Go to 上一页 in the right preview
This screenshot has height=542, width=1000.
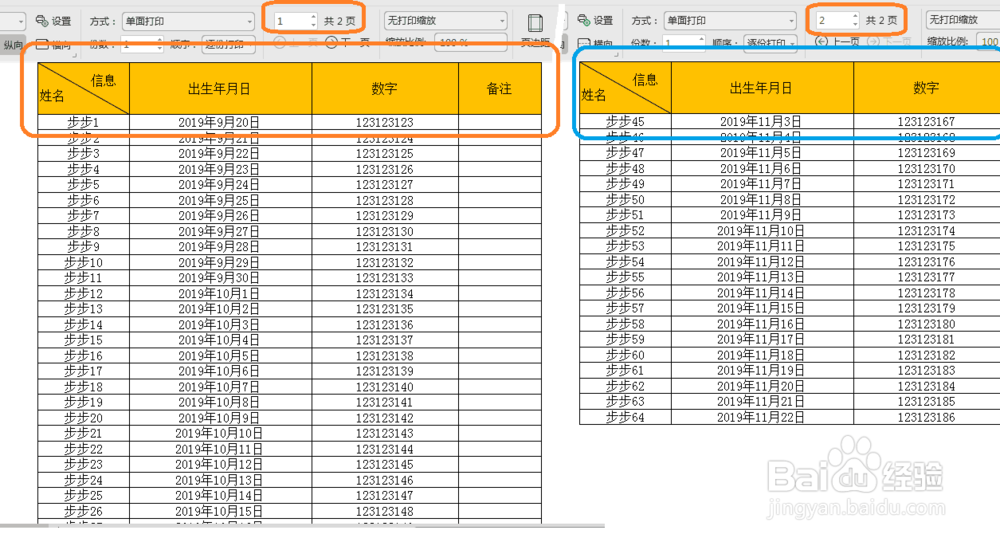[837, 41]
